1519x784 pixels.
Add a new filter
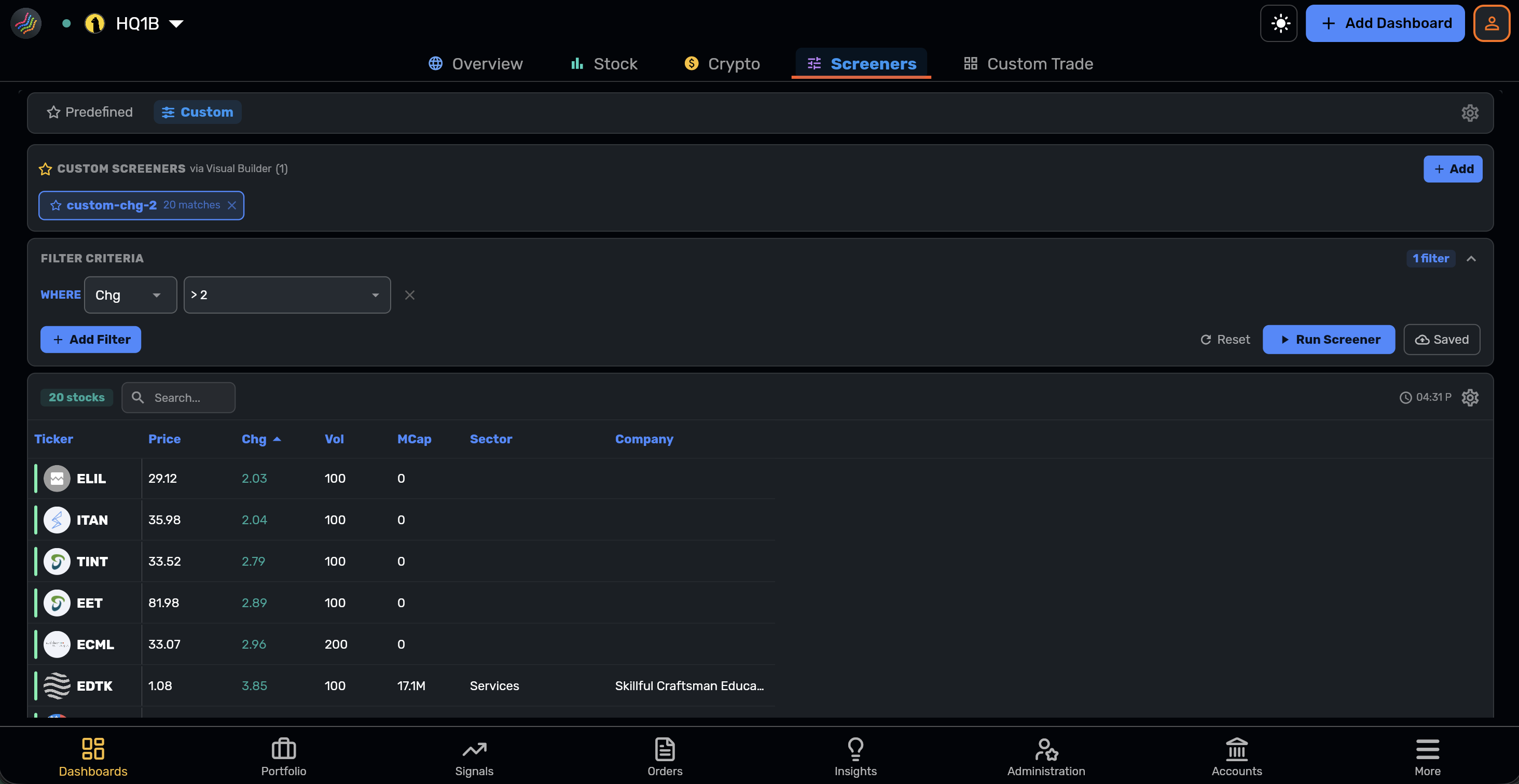tap(90, 339)
